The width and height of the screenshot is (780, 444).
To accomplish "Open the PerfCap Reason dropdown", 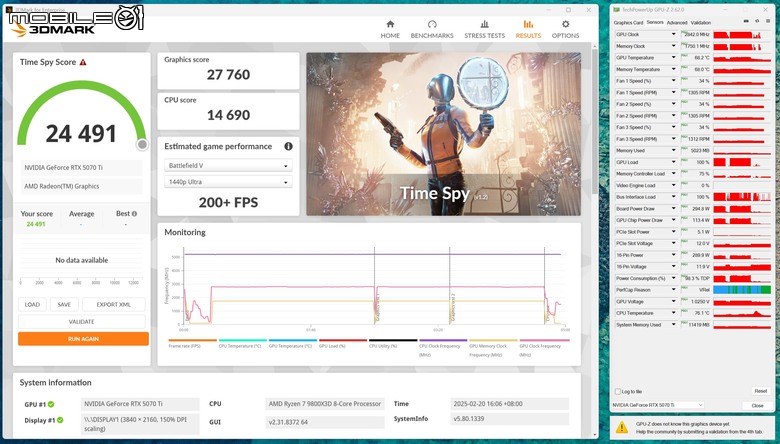I will tap(674, 290).
